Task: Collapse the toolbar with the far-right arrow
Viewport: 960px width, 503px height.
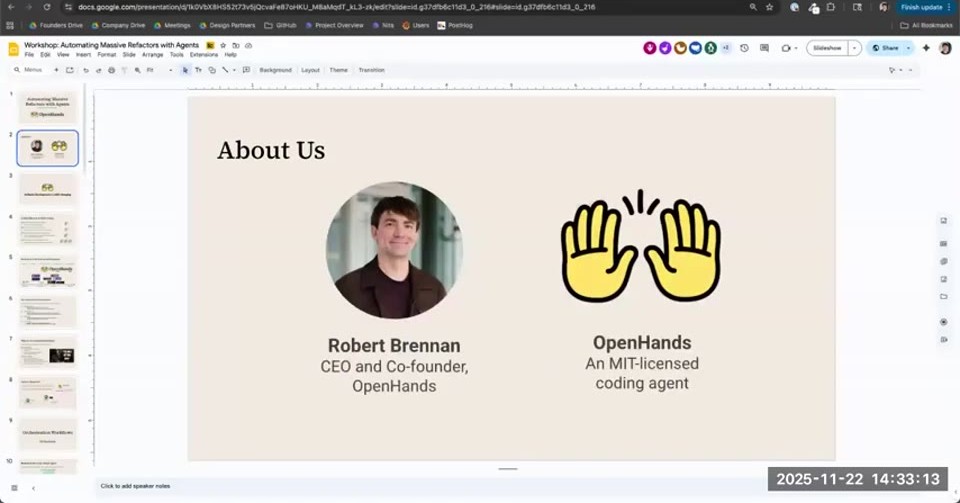Action: coord(910,70)
